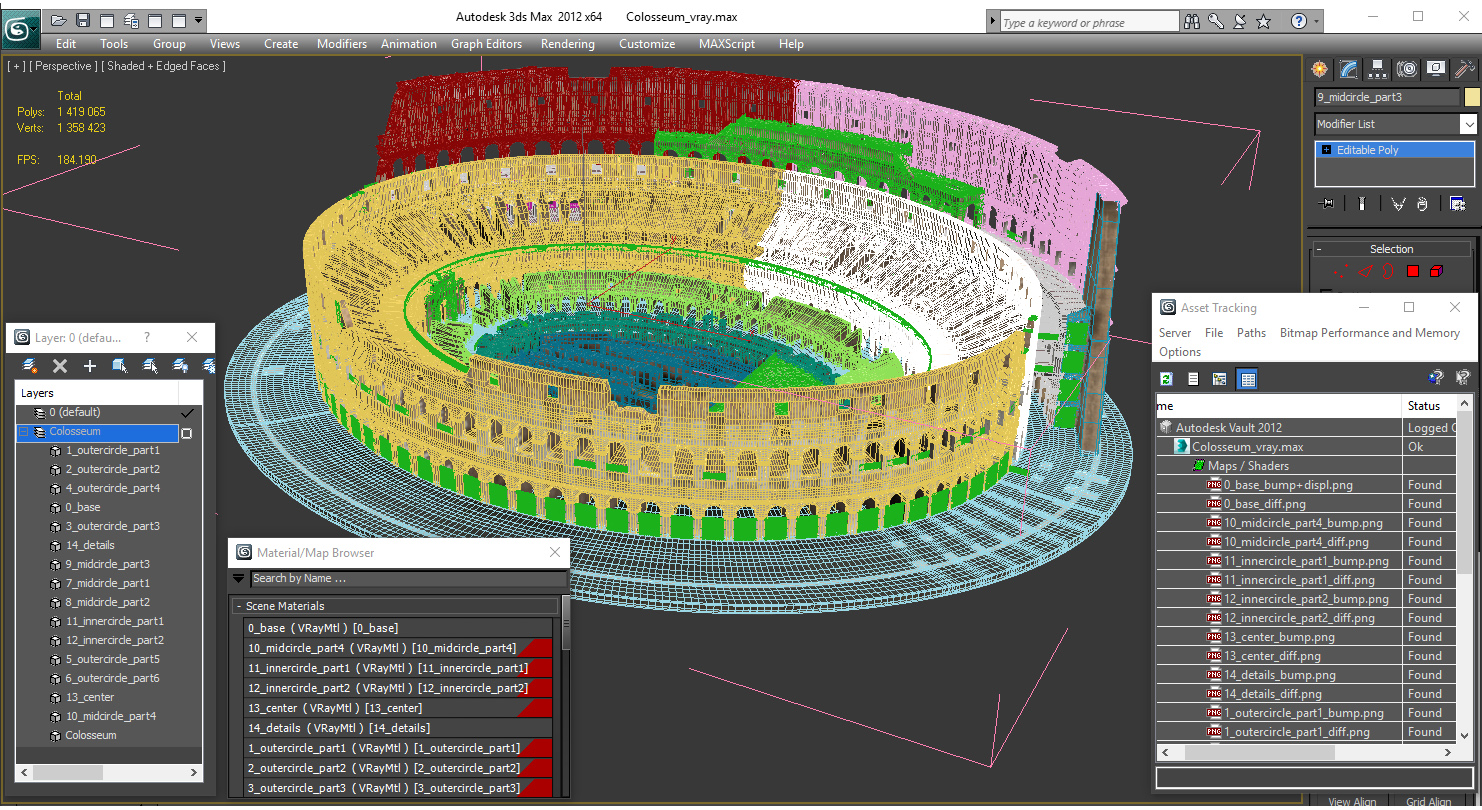Collapse the Colosseum layer tree node
This screenshot has width=1482, height=810.
pyautogui.click(x=24, y=432)
